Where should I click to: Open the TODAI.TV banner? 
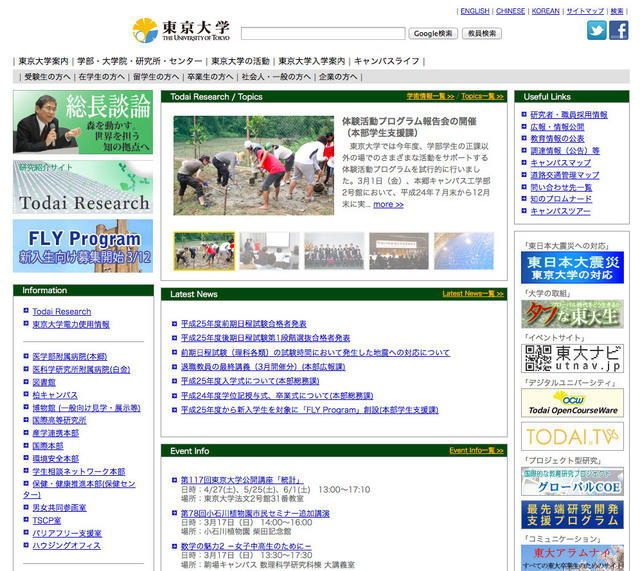[572, 436]
